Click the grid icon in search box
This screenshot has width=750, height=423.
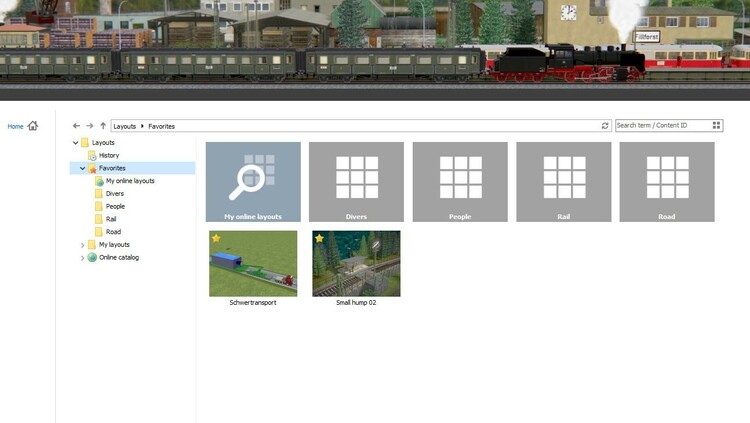[x=716, y=126]
